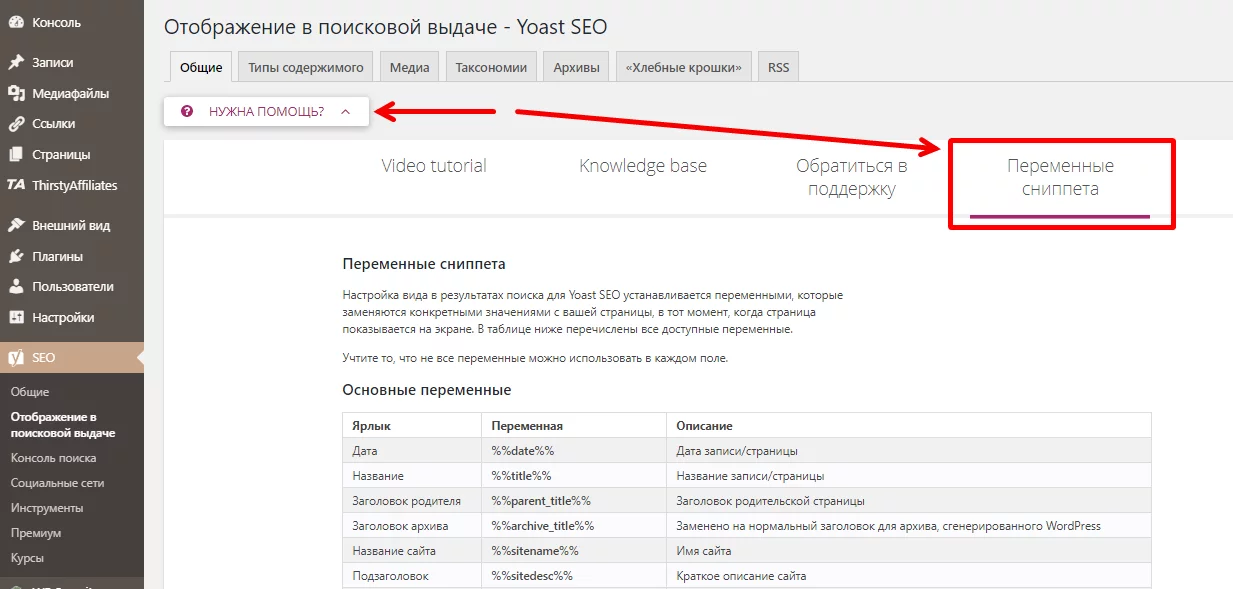1233x589 pixels.
Task: Open the Общие SEO submenu link
Action: click(x=30, y=392)
